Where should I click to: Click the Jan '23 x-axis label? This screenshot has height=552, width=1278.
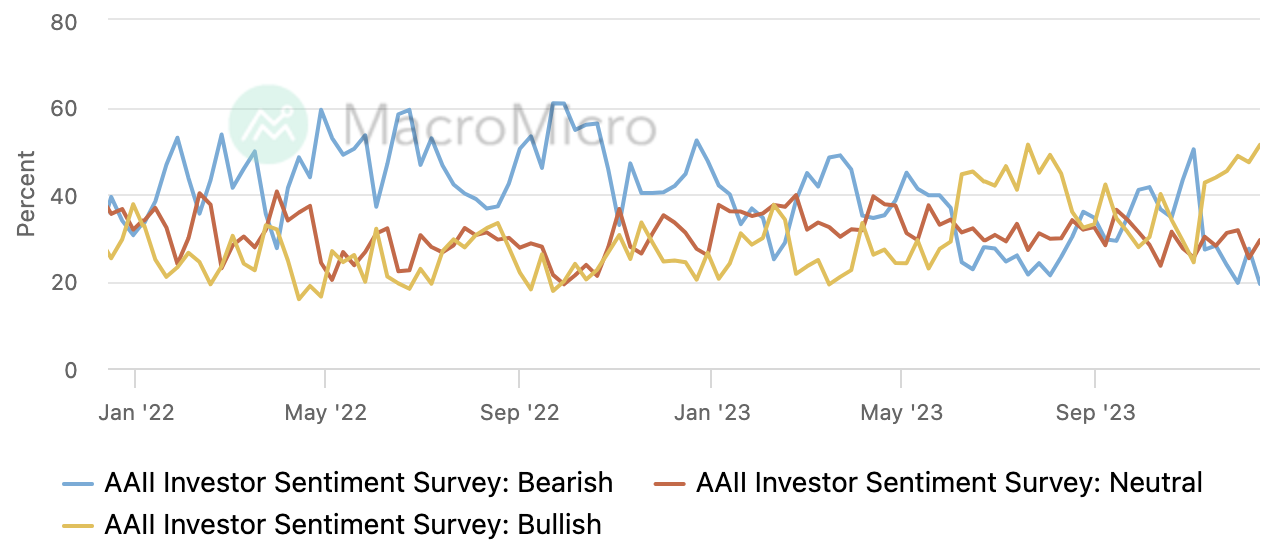(710, 412)
